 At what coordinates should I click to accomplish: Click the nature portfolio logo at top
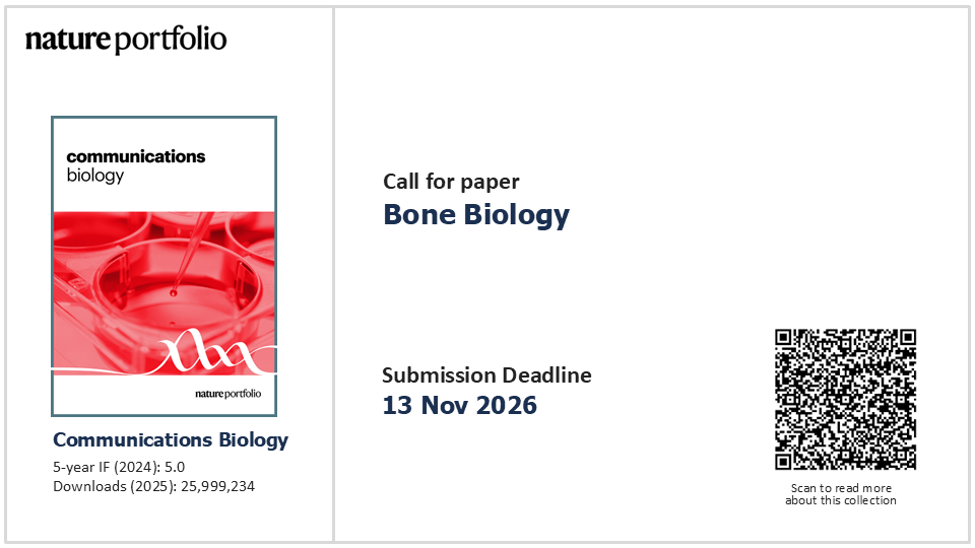pos(126,40)
